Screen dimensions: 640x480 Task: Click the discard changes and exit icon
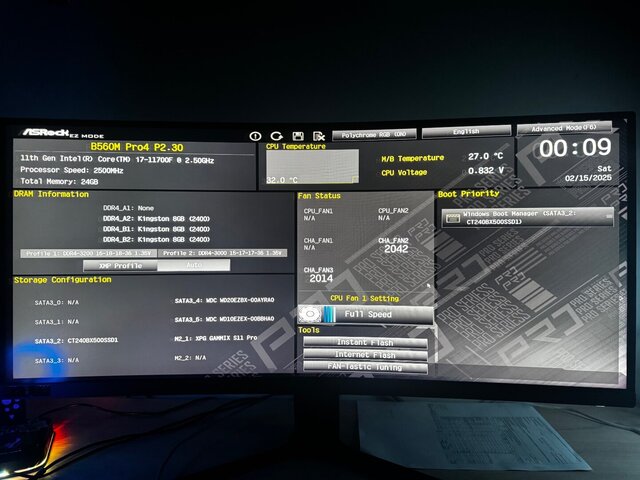tap(318, 135)
